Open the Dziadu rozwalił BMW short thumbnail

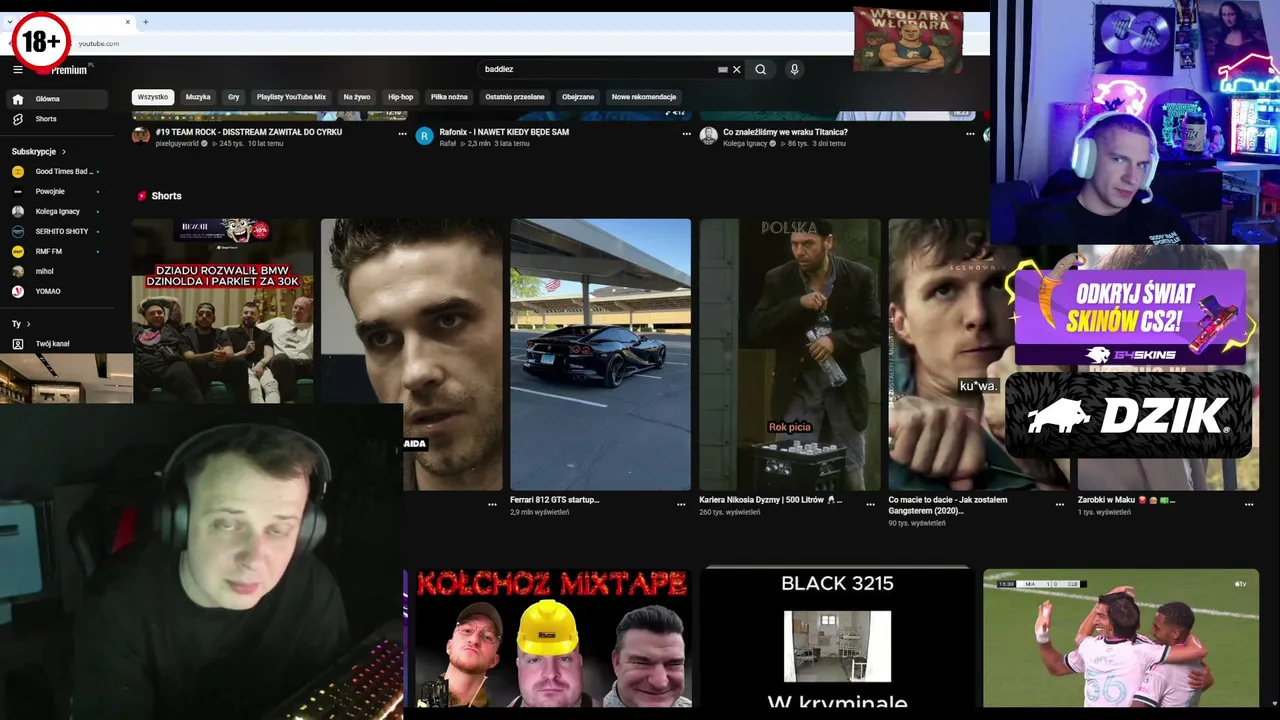point(223,310)
